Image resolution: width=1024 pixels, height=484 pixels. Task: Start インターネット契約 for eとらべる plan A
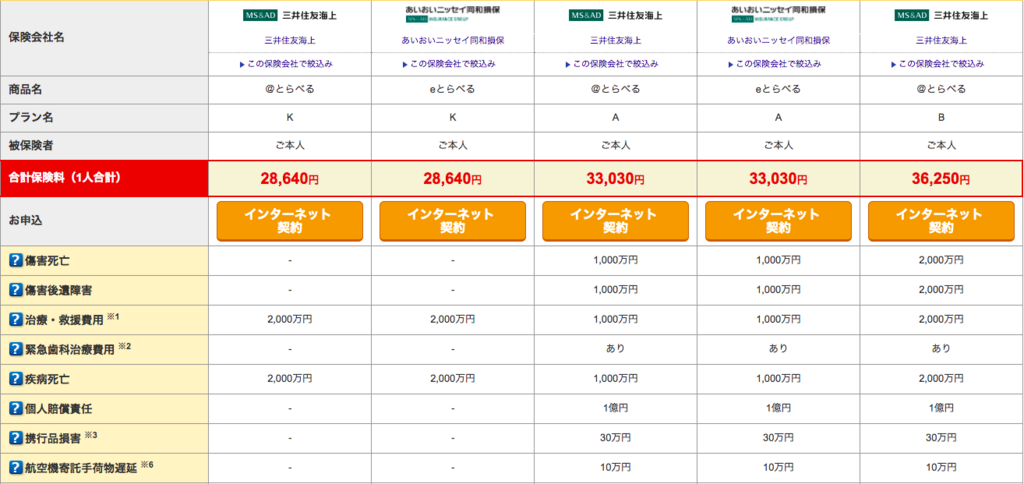tap(778, 221)
